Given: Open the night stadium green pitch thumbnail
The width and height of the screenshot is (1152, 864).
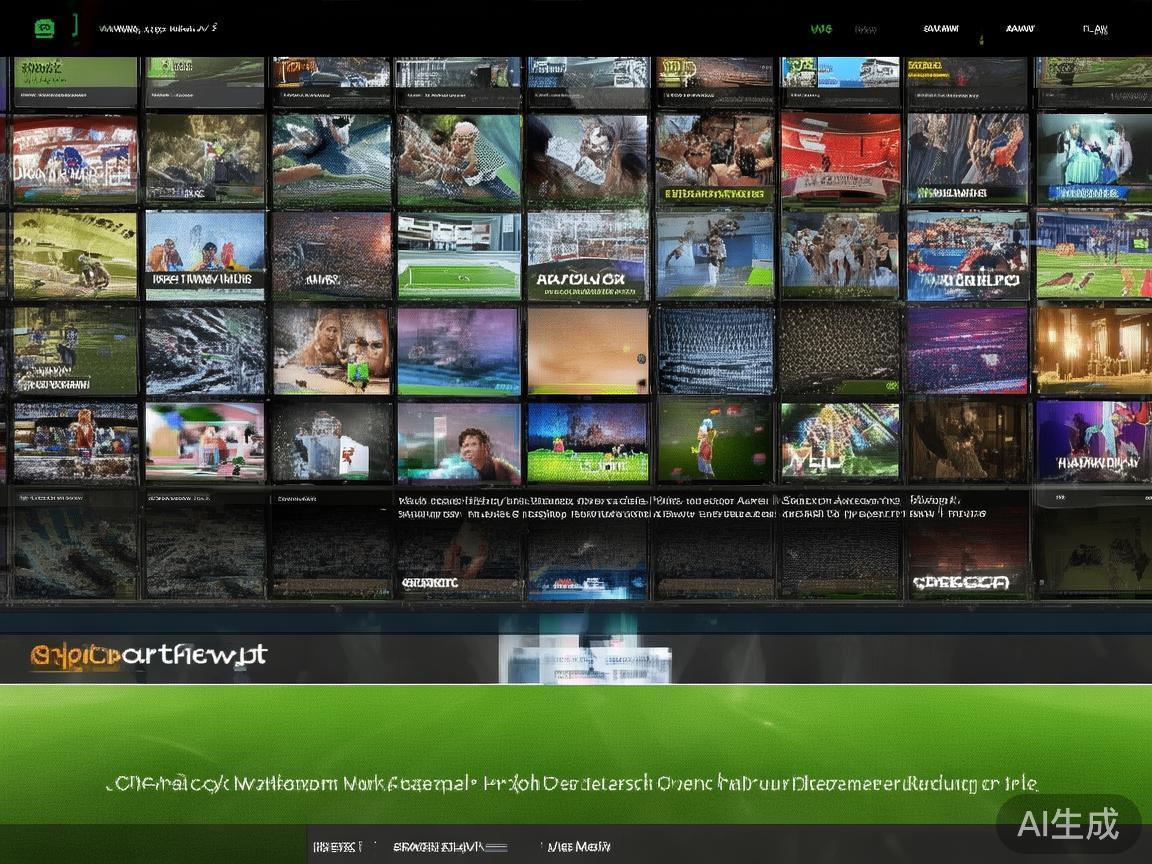Looking at the screenshot, I should click(x=588, y=442).
